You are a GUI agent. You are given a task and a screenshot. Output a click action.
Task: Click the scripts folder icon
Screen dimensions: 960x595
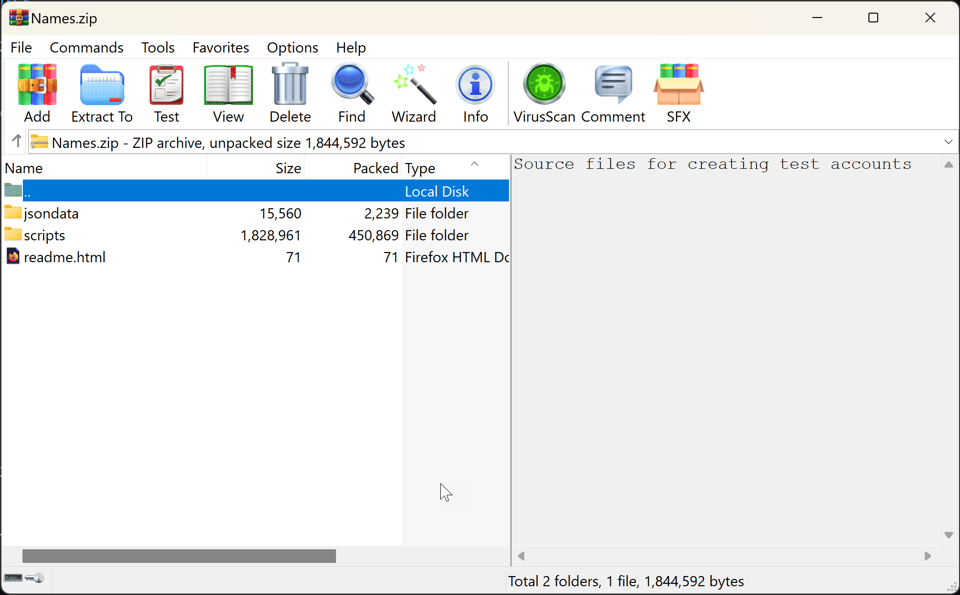point(13,234)
